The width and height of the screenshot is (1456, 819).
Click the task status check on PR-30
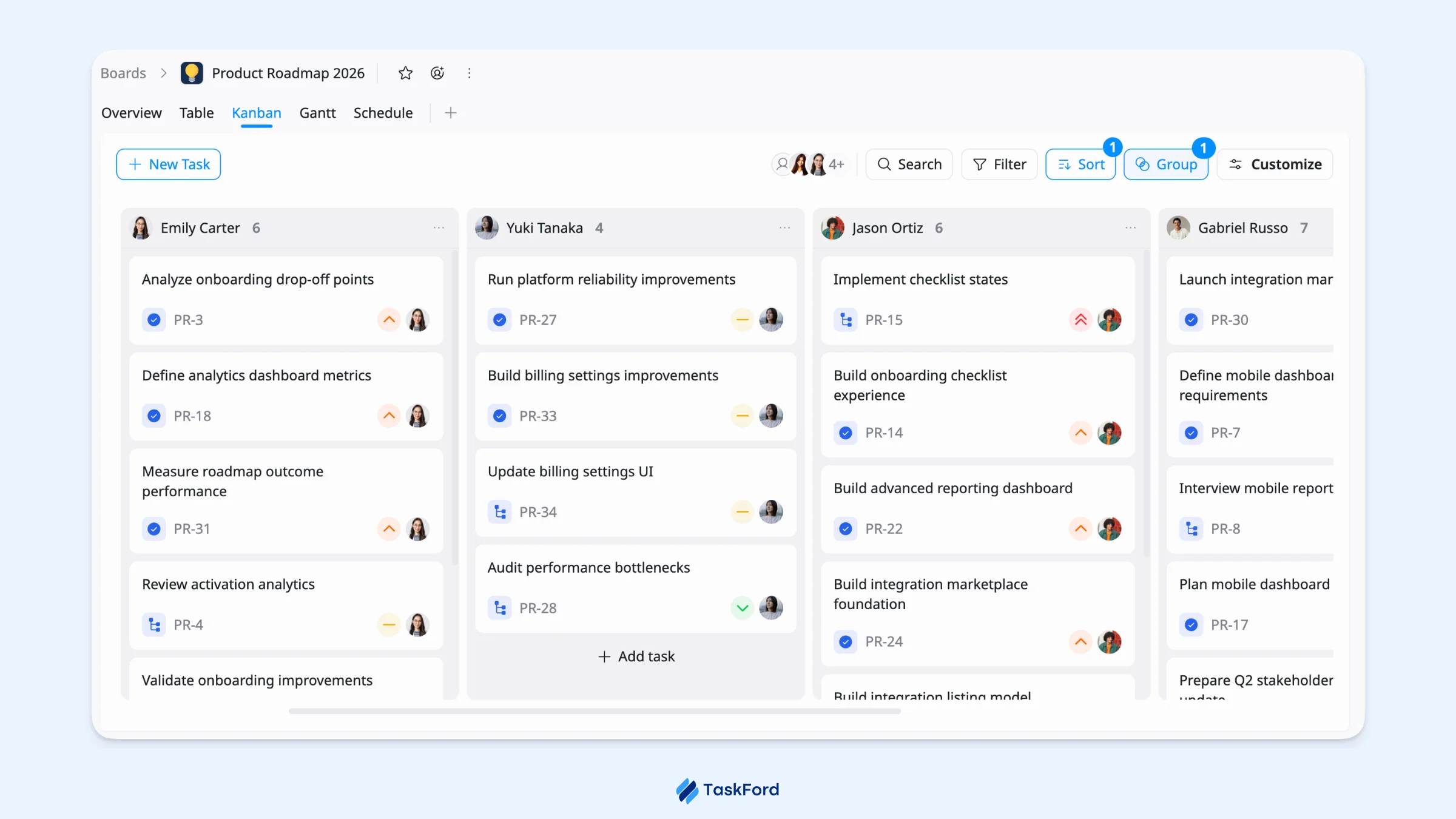(1191, 320)
